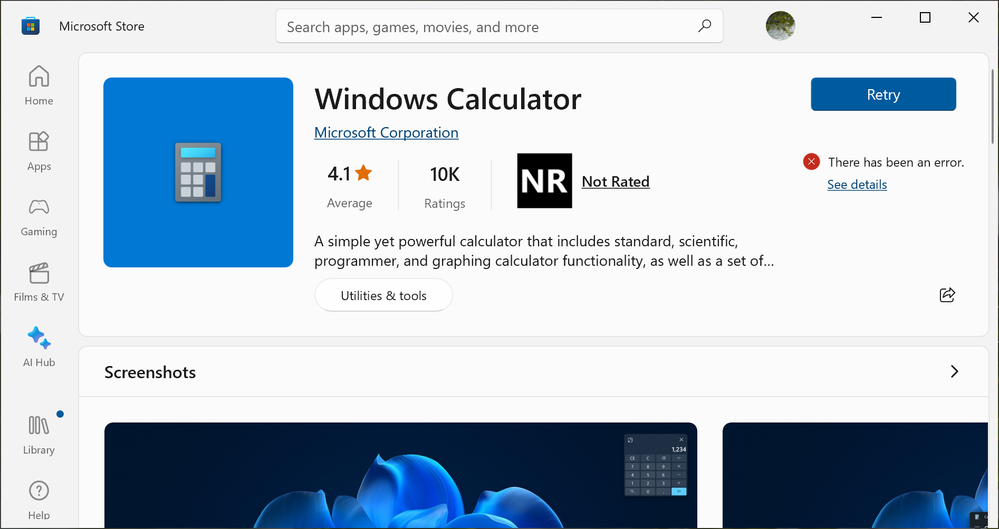Click the Screenshots heading

click(150, 372)
